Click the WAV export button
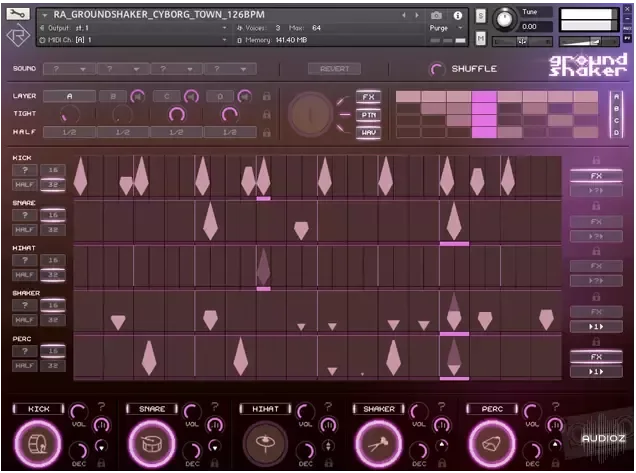The width and height of the screenshot is (636, 473). pyautogui.click(x=368, y=132)
